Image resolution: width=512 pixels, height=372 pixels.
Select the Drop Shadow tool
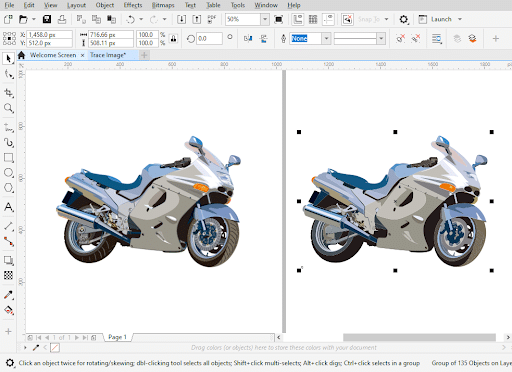[x=8, y=260]
